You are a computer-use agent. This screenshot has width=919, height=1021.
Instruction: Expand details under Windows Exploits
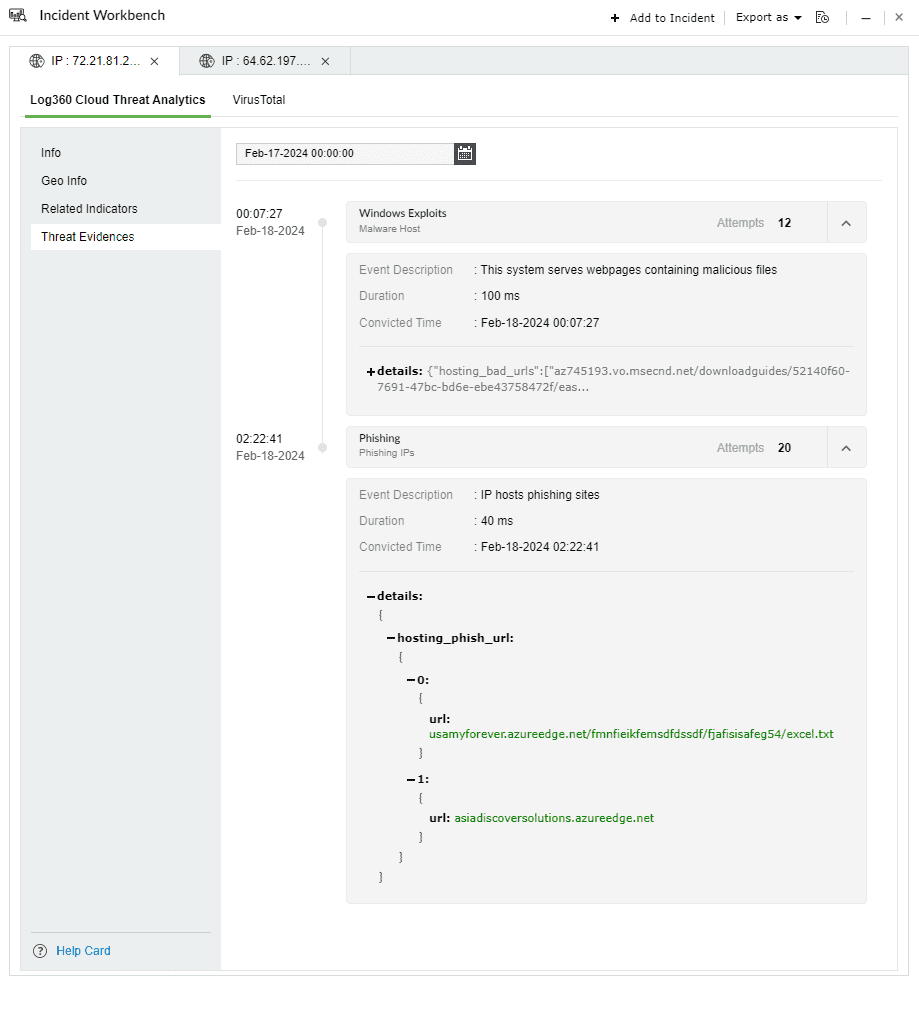click(x=370, y=371)
